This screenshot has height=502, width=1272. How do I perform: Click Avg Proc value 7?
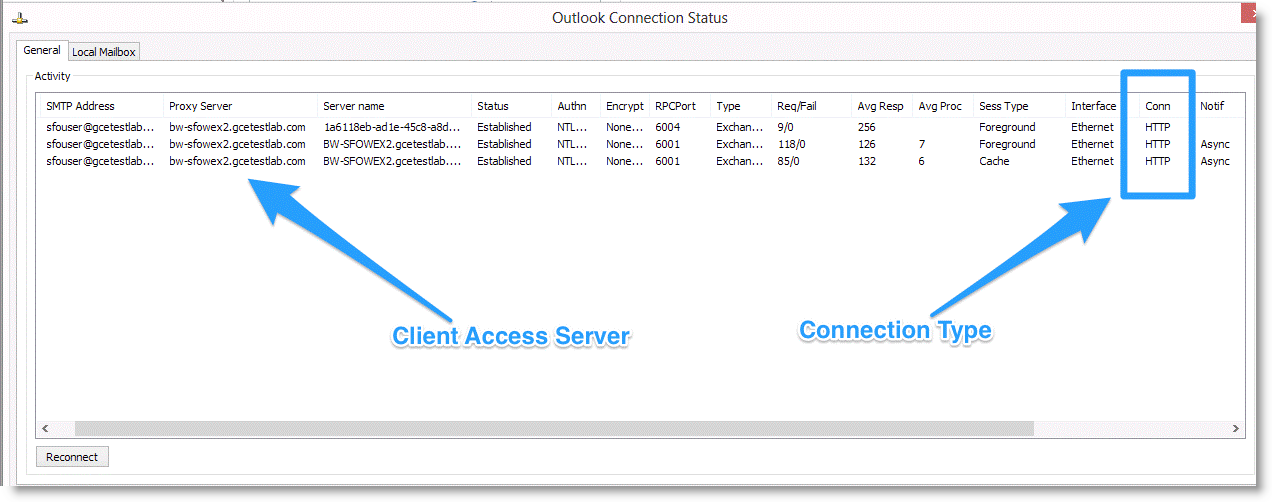coord(921,144)
